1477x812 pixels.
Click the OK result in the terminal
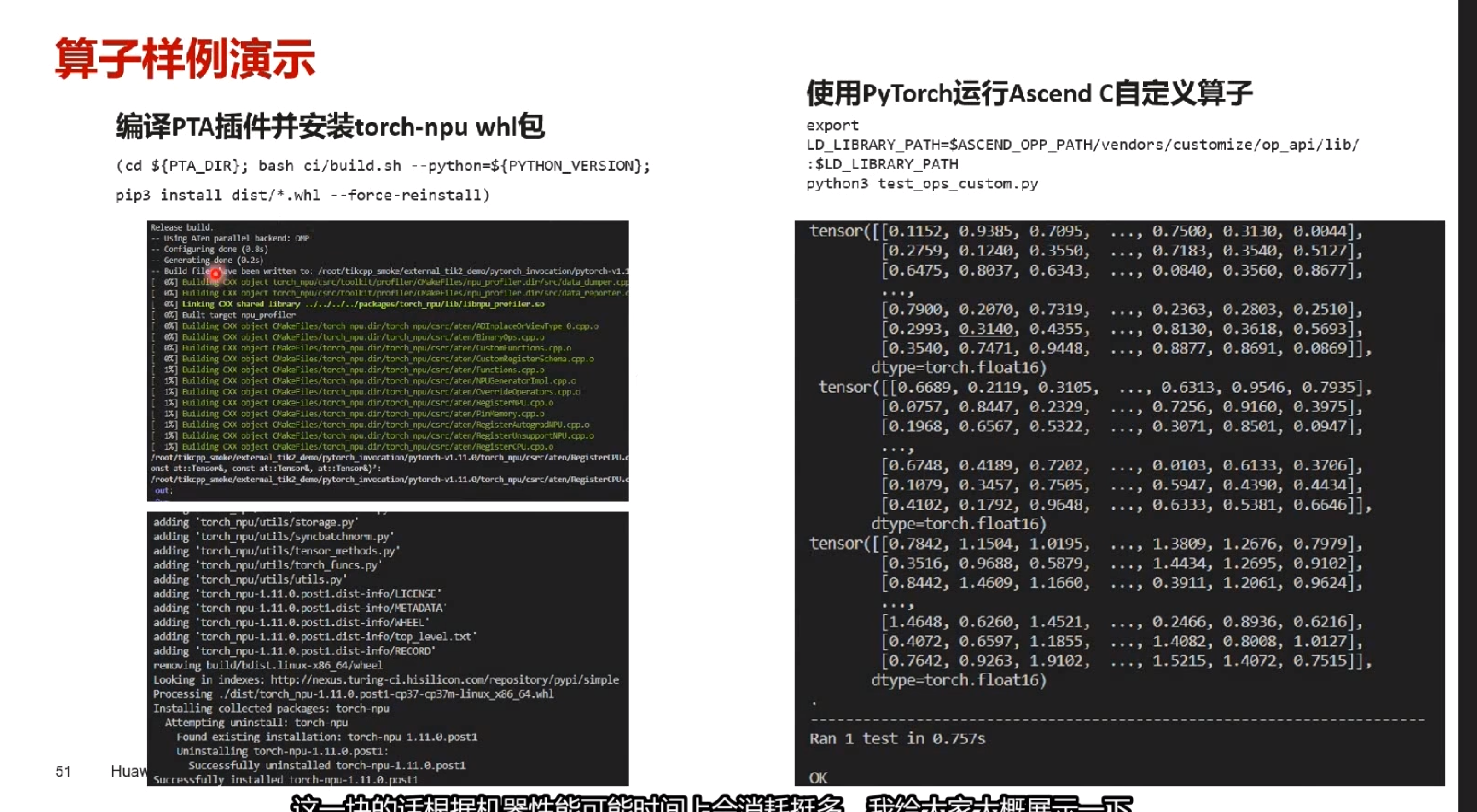tap(818, 778)
